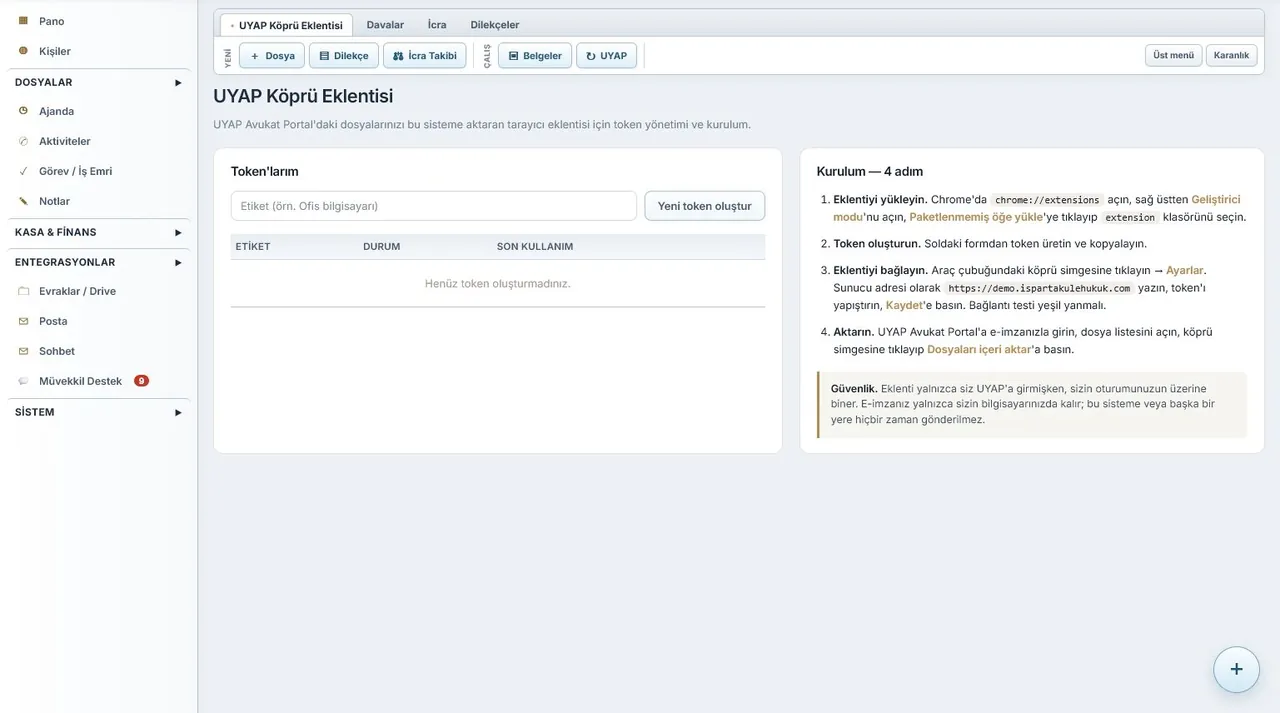Open Belgeler from the toolbar
The width and height of the screenshot is (1280, 713).
point(535,56)
